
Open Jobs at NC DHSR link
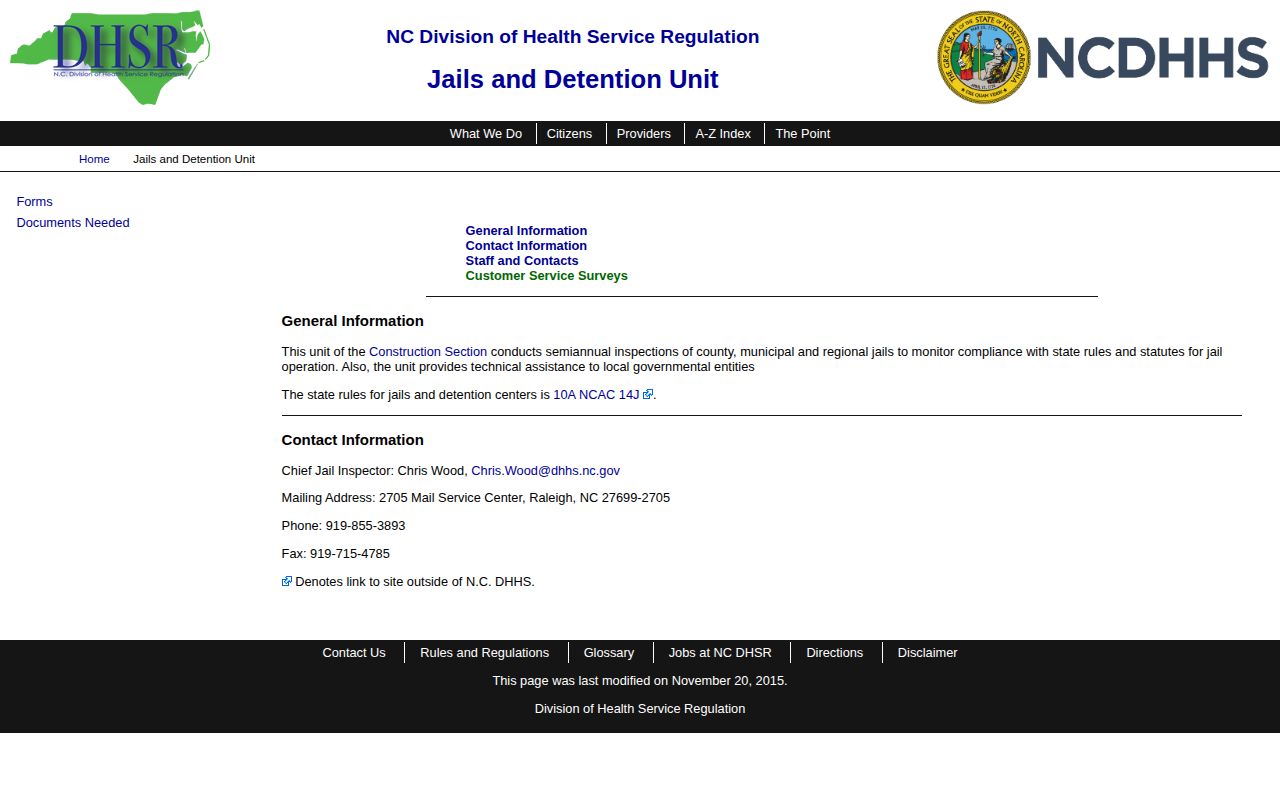coord(720,653)
